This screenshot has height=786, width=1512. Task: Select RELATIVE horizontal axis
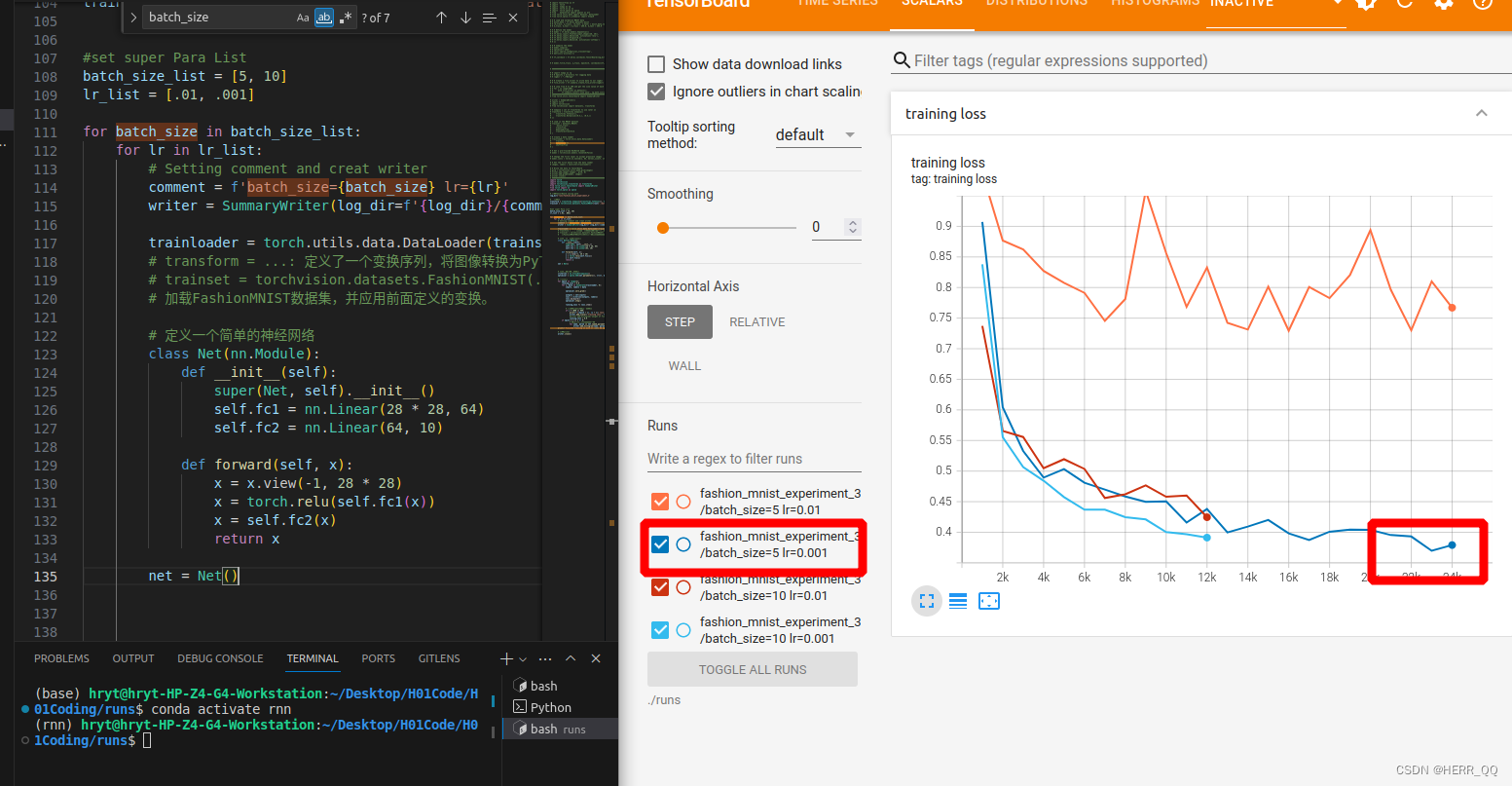point(757,322)
